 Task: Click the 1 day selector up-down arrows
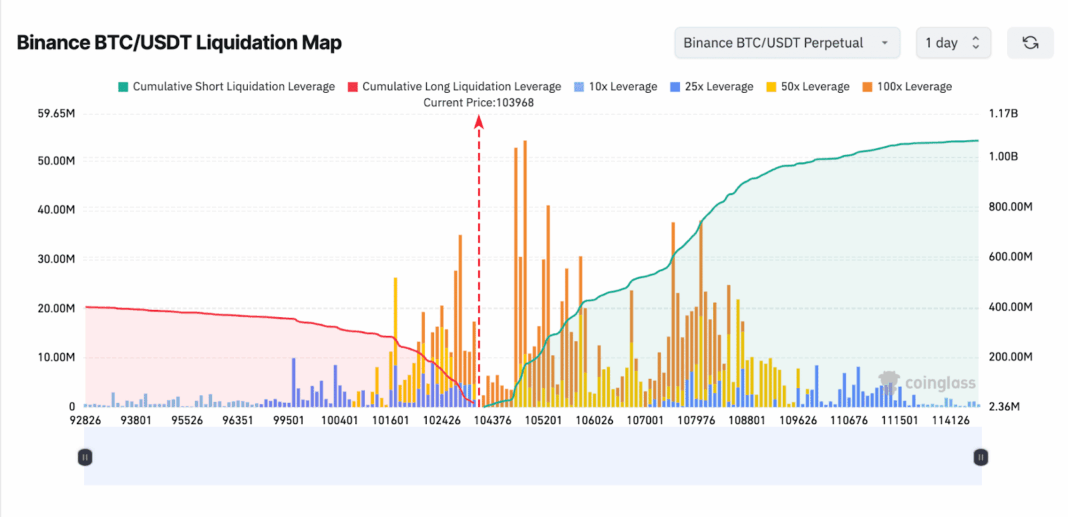point(975,43)
